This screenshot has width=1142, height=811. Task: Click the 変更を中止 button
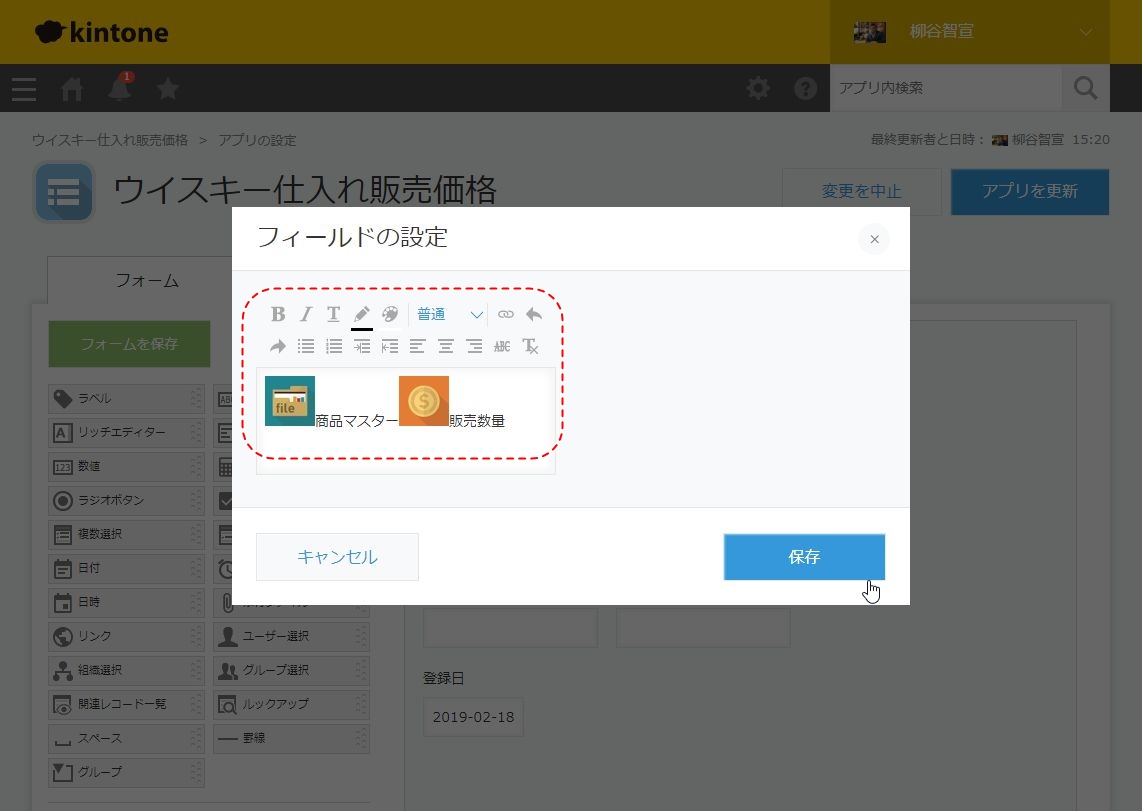861,191
